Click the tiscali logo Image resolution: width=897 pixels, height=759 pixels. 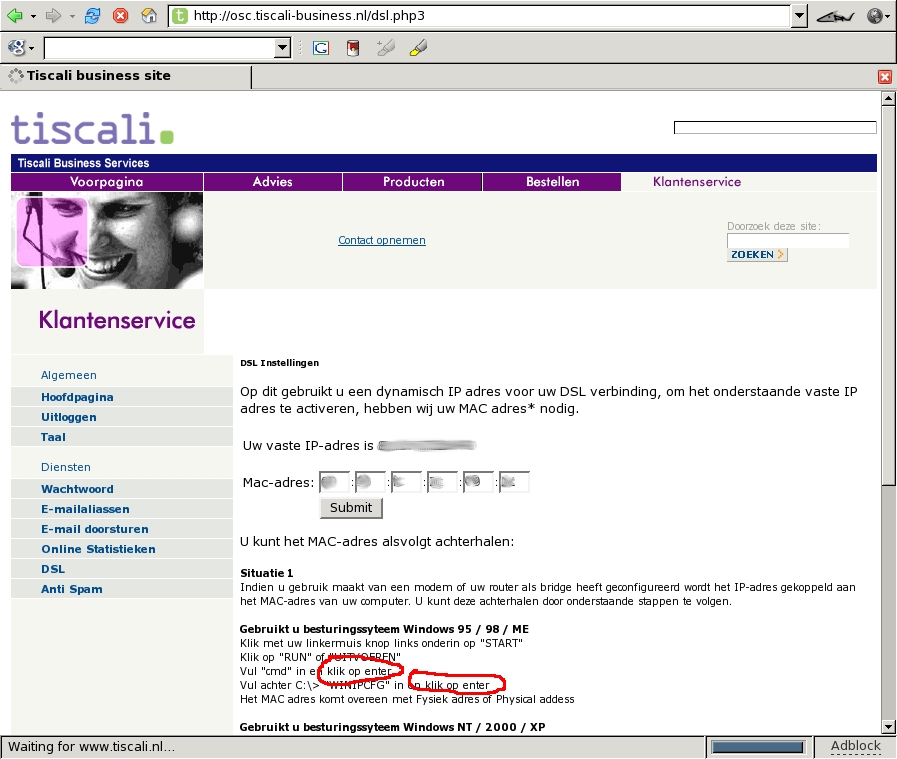(92, 128)
